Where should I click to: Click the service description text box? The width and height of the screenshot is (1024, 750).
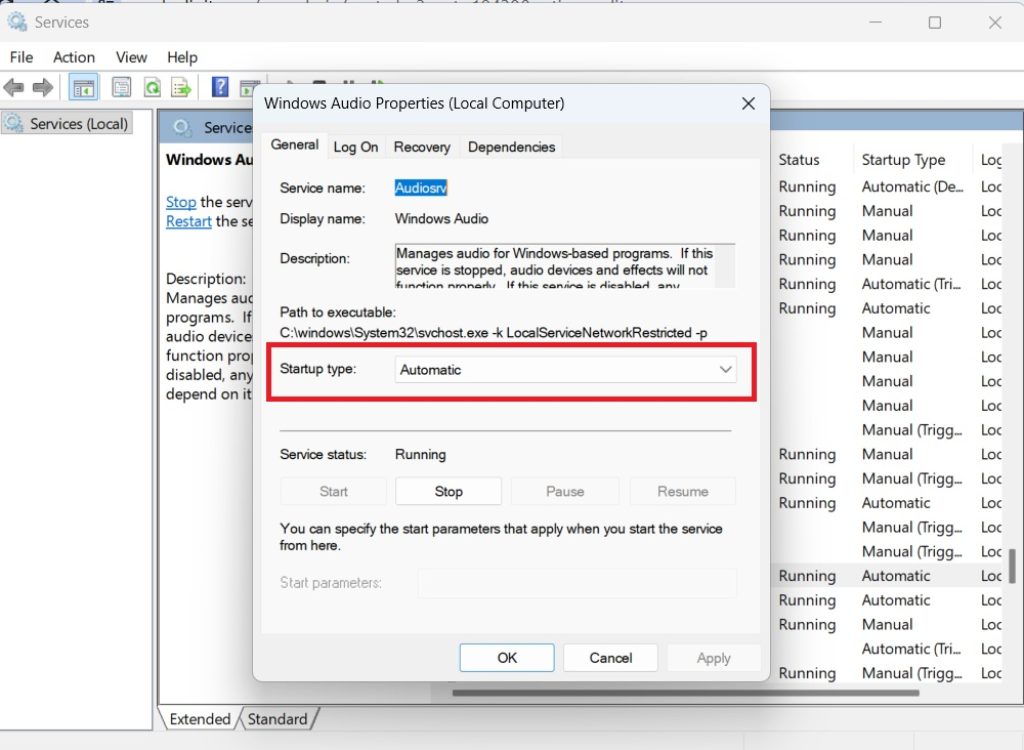pos(565,266)
